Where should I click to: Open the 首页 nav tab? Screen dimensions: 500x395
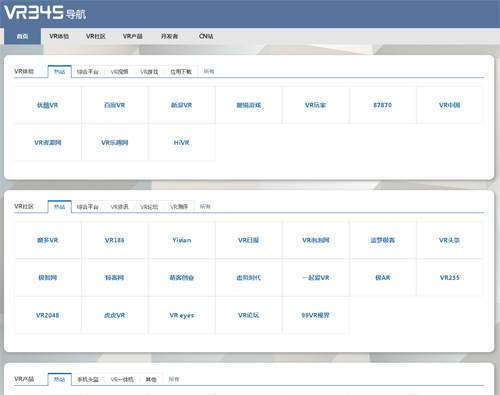[x=22, y=36]
